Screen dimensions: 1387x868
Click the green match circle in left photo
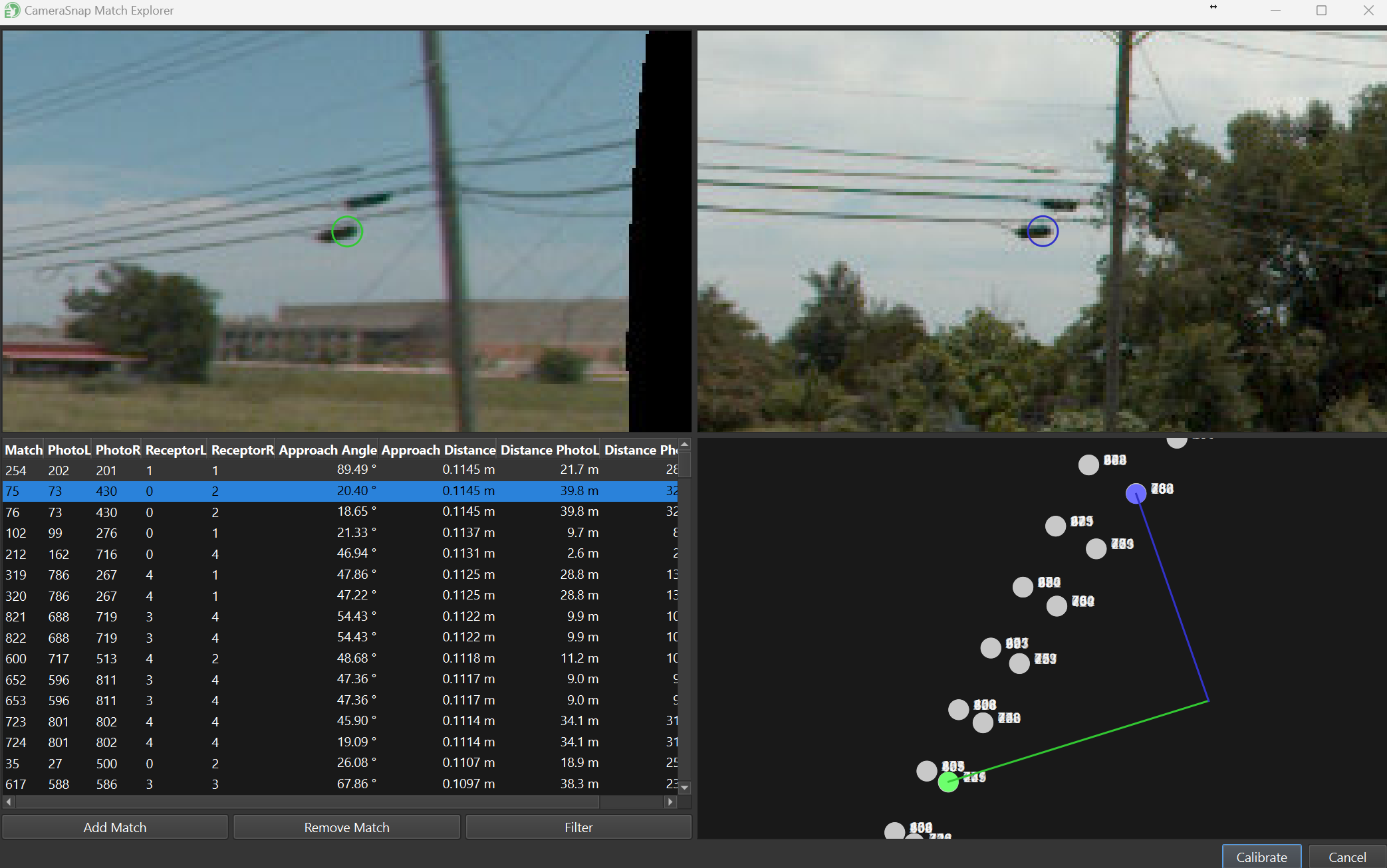point(346,232)
